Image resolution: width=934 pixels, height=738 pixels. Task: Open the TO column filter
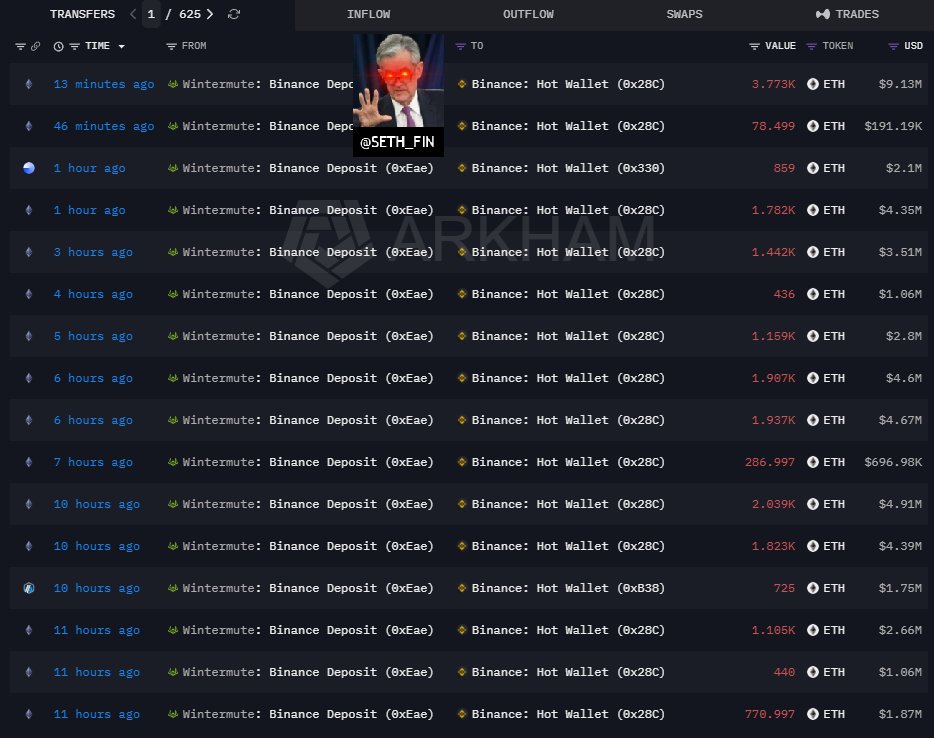click(x=460, y=46)
